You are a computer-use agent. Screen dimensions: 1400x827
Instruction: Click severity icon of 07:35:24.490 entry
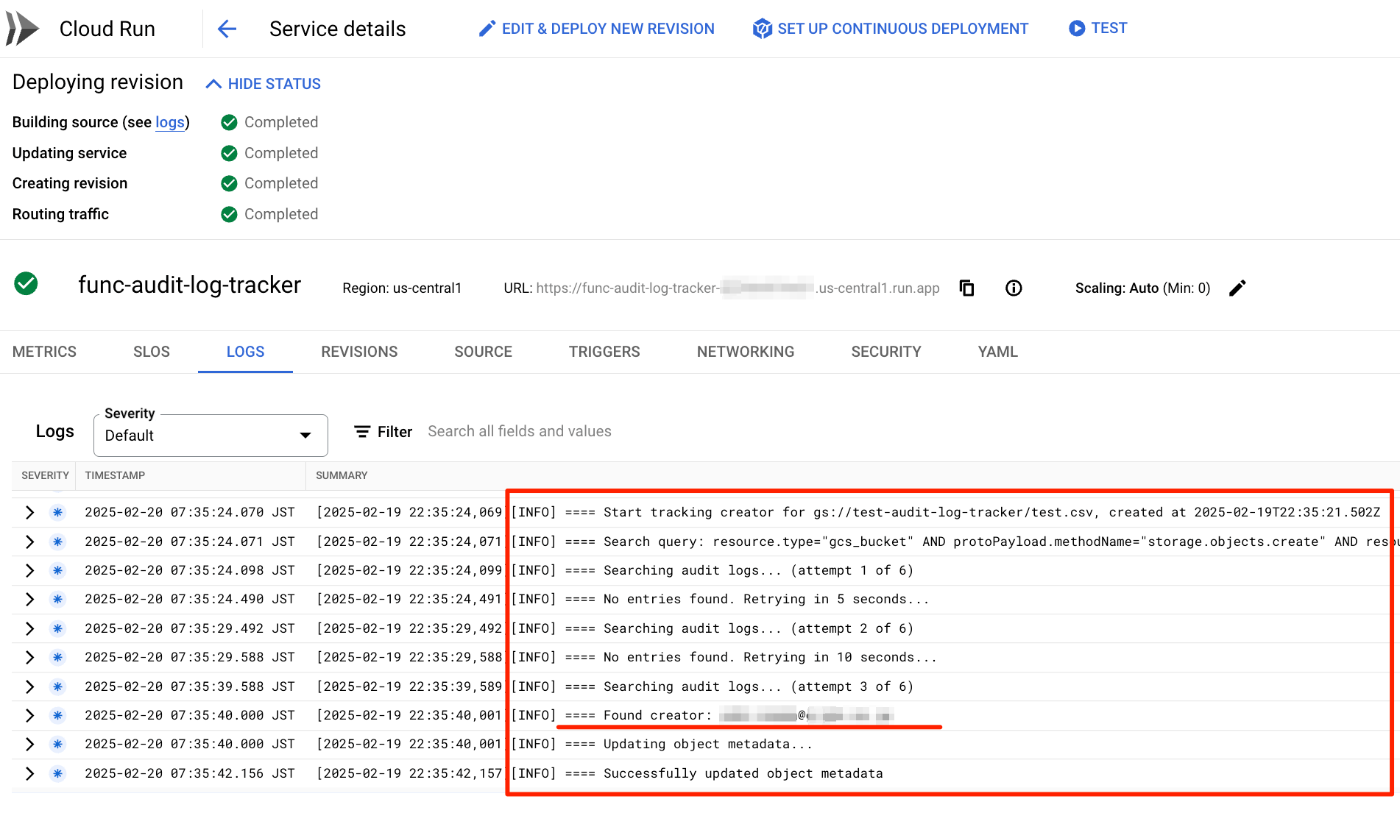pos(58,599)
